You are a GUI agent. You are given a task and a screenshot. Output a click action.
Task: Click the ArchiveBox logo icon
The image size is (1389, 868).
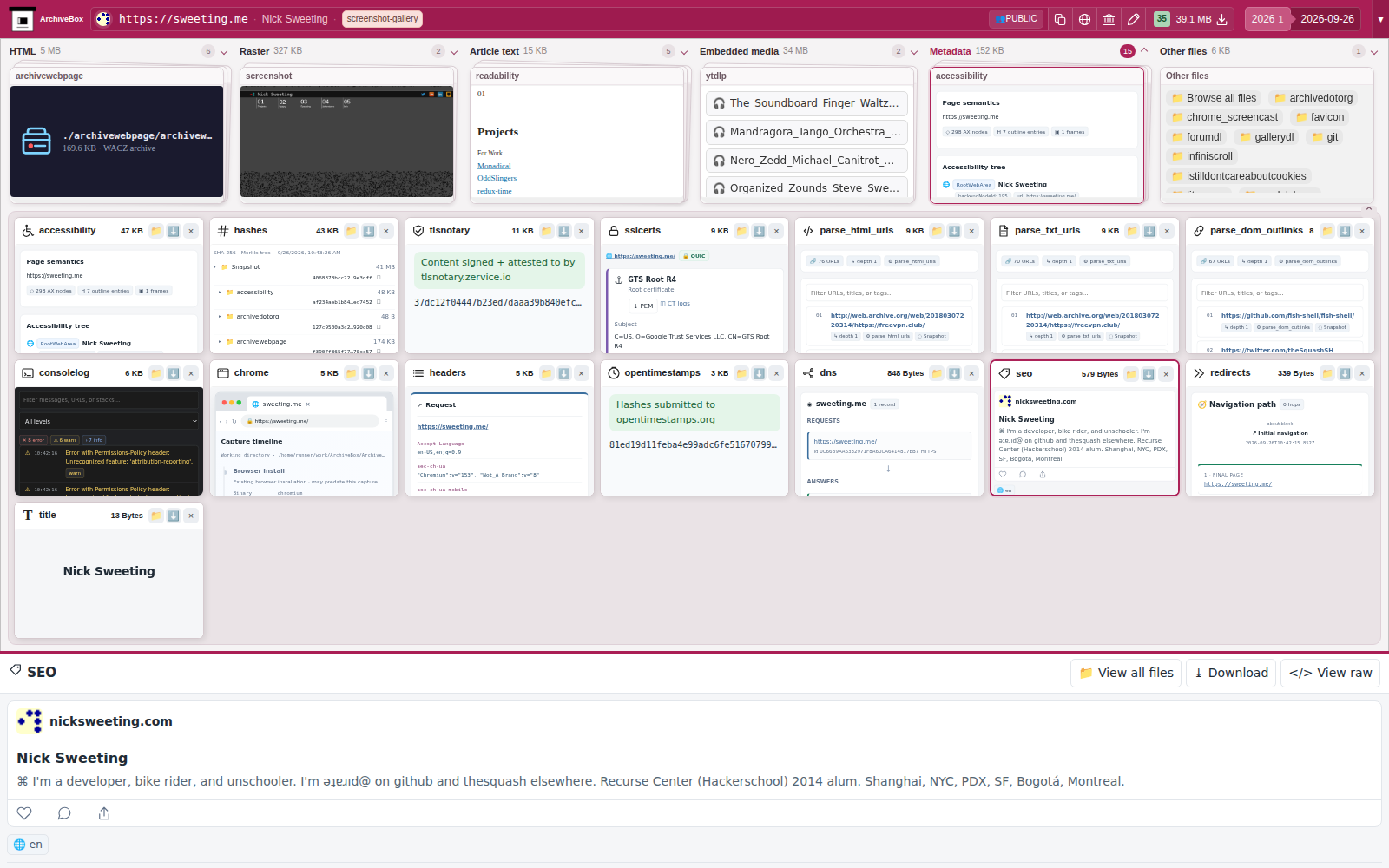click(x=23, y=19)
